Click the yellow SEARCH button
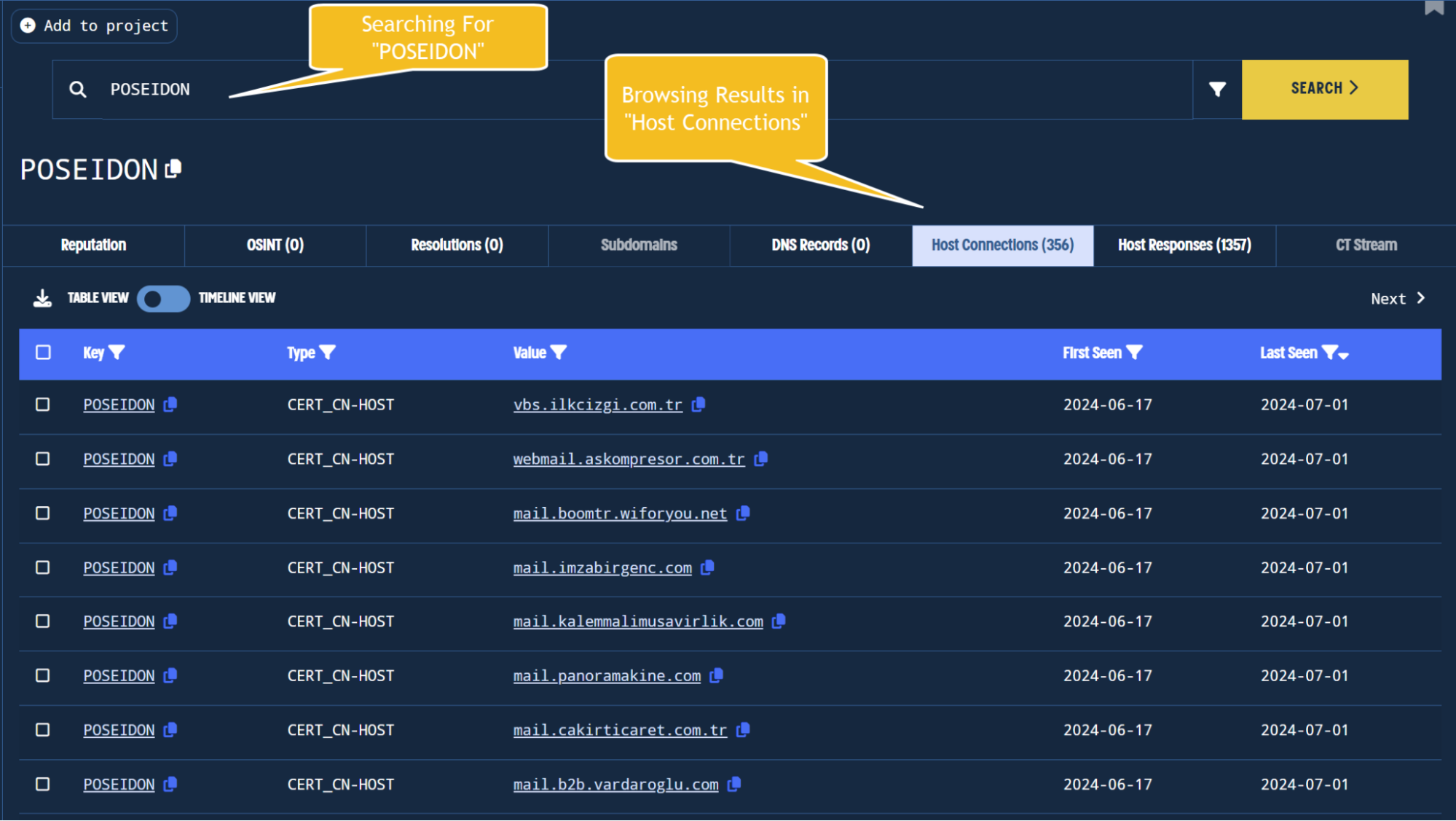The image size is (1456, 821). click(1324, 89)
